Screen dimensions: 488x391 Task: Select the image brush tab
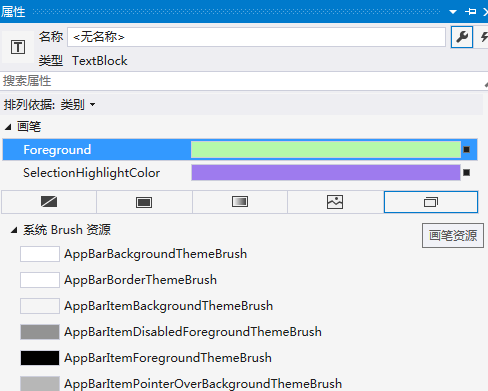click(x=335, y=202)
